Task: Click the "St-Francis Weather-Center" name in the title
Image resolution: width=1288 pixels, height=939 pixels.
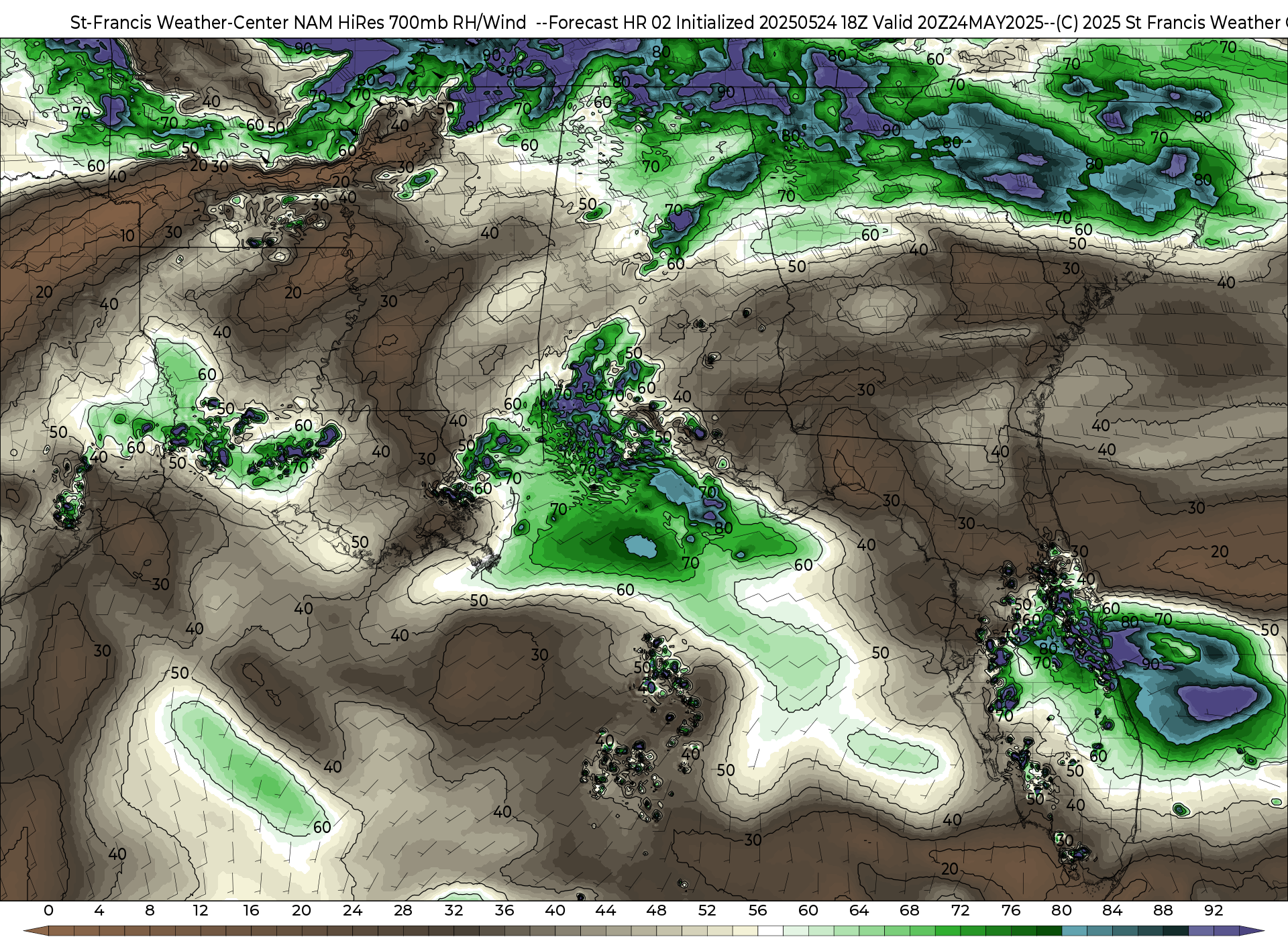Action: tap(180, 23)
